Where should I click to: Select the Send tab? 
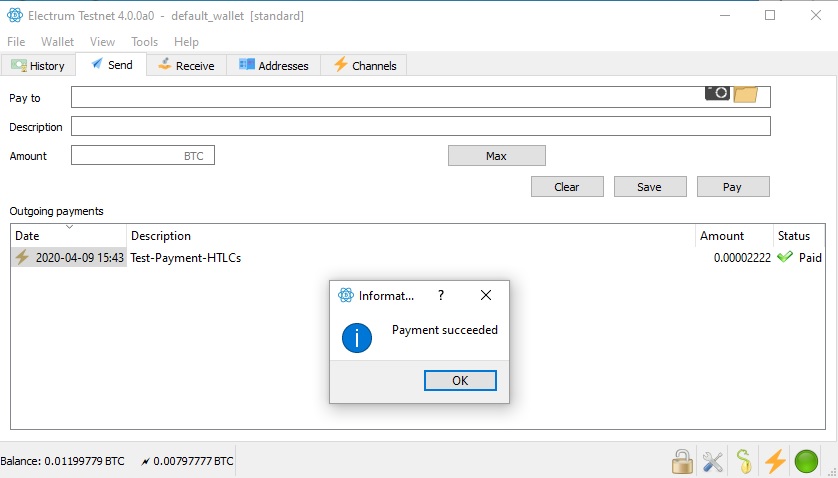tap(111, 65)
